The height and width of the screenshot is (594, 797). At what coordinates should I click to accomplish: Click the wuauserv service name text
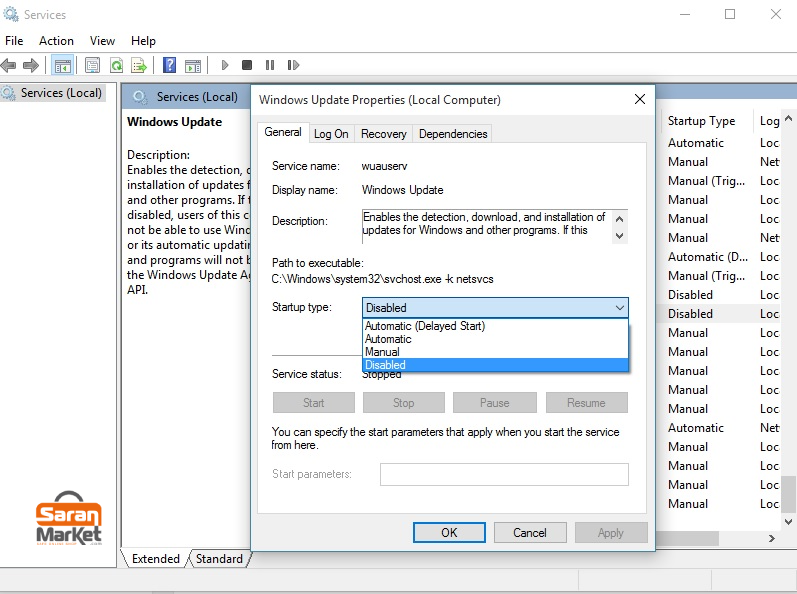(384, 166)
